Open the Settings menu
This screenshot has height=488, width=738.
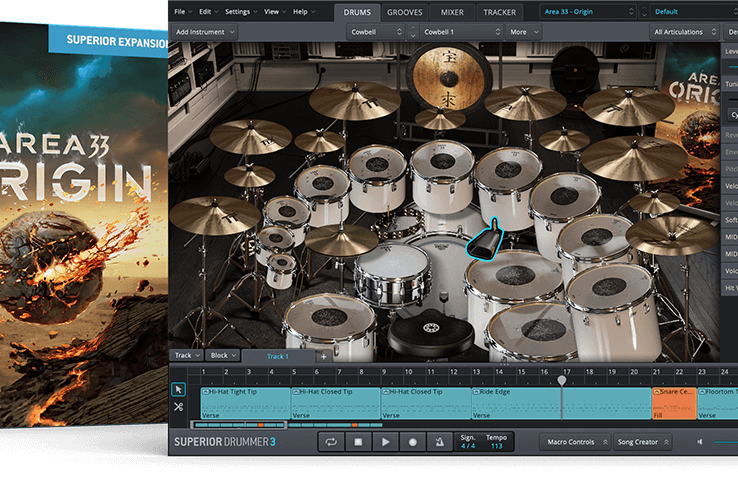pyautogui.click(x=241, y=12)
